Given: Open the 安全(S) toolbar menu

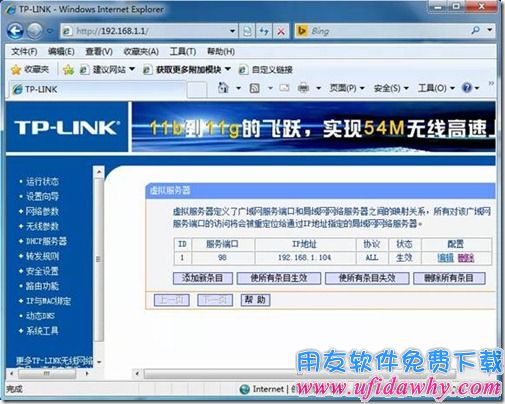Looking at the screenshot, I should coord(391,88).
